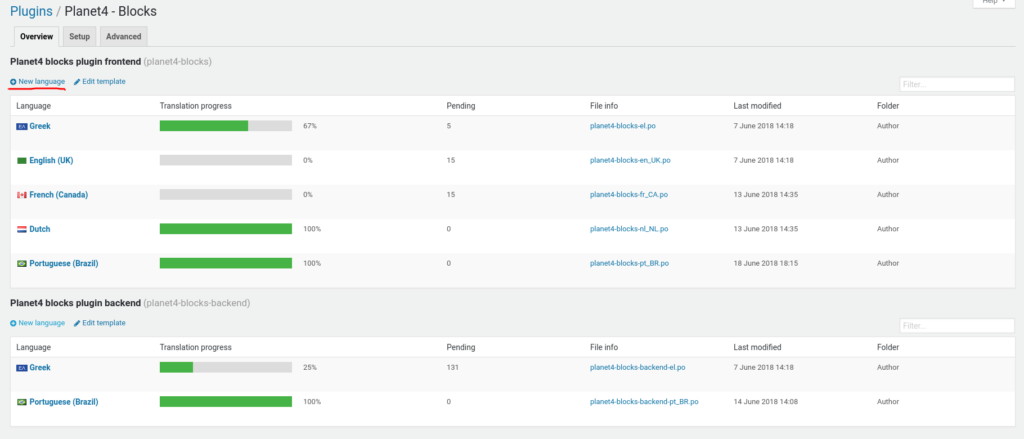Open planet4-blocks-backend-pt_BR.po file info
Screen dimensions: 1024x439
(x=644, y=402)
